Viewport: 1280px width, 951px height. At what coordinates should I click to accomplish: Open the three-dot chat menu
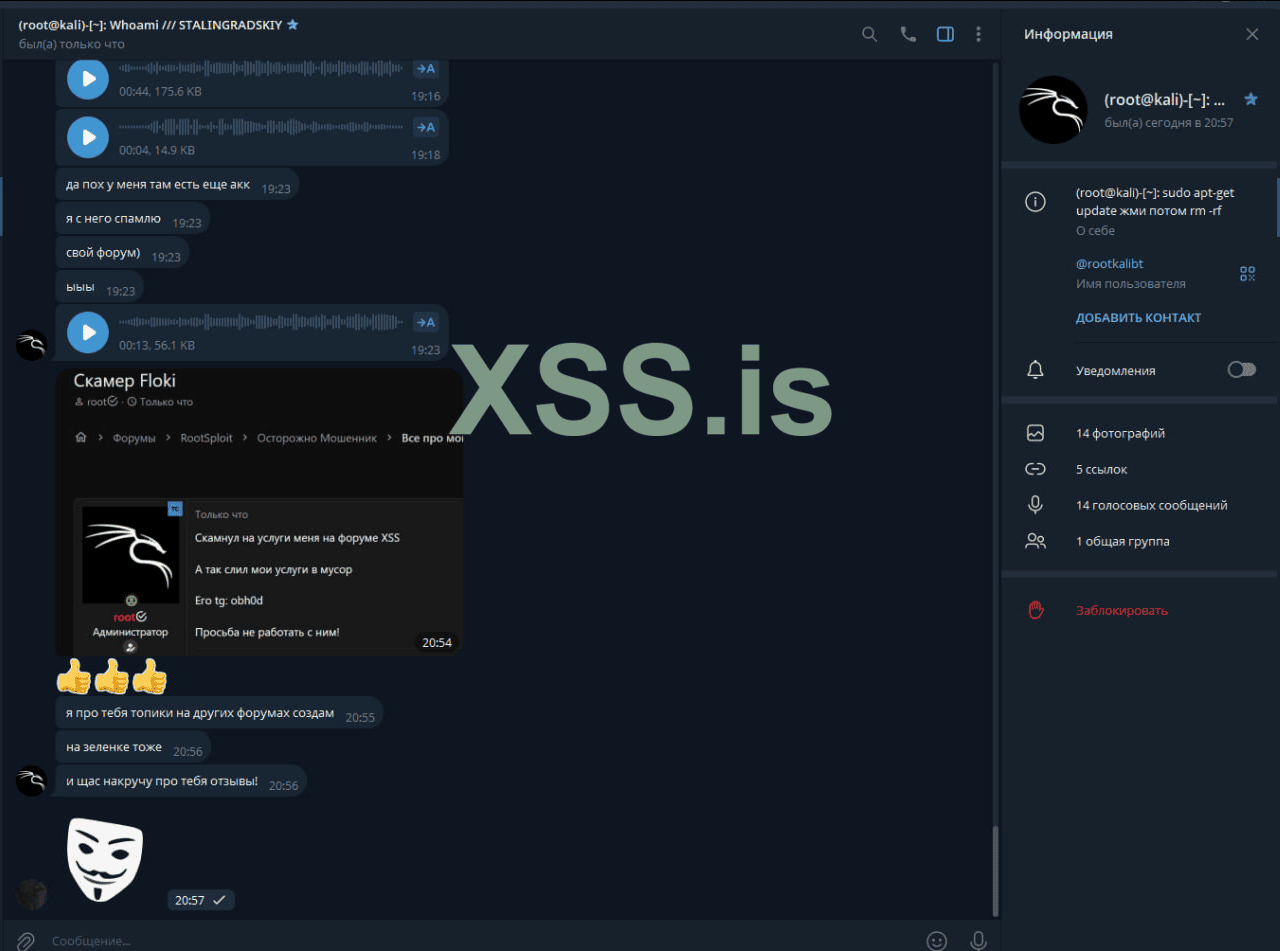[x=978, y=34]
